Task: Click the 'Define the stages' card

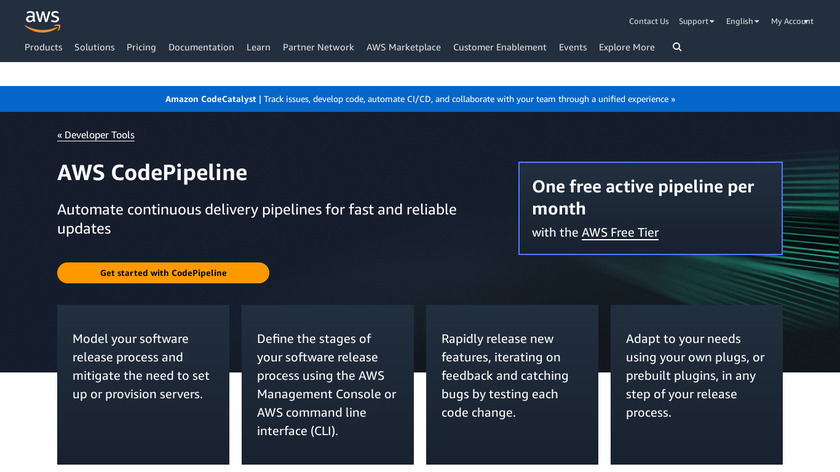Action: click(327, 384)
